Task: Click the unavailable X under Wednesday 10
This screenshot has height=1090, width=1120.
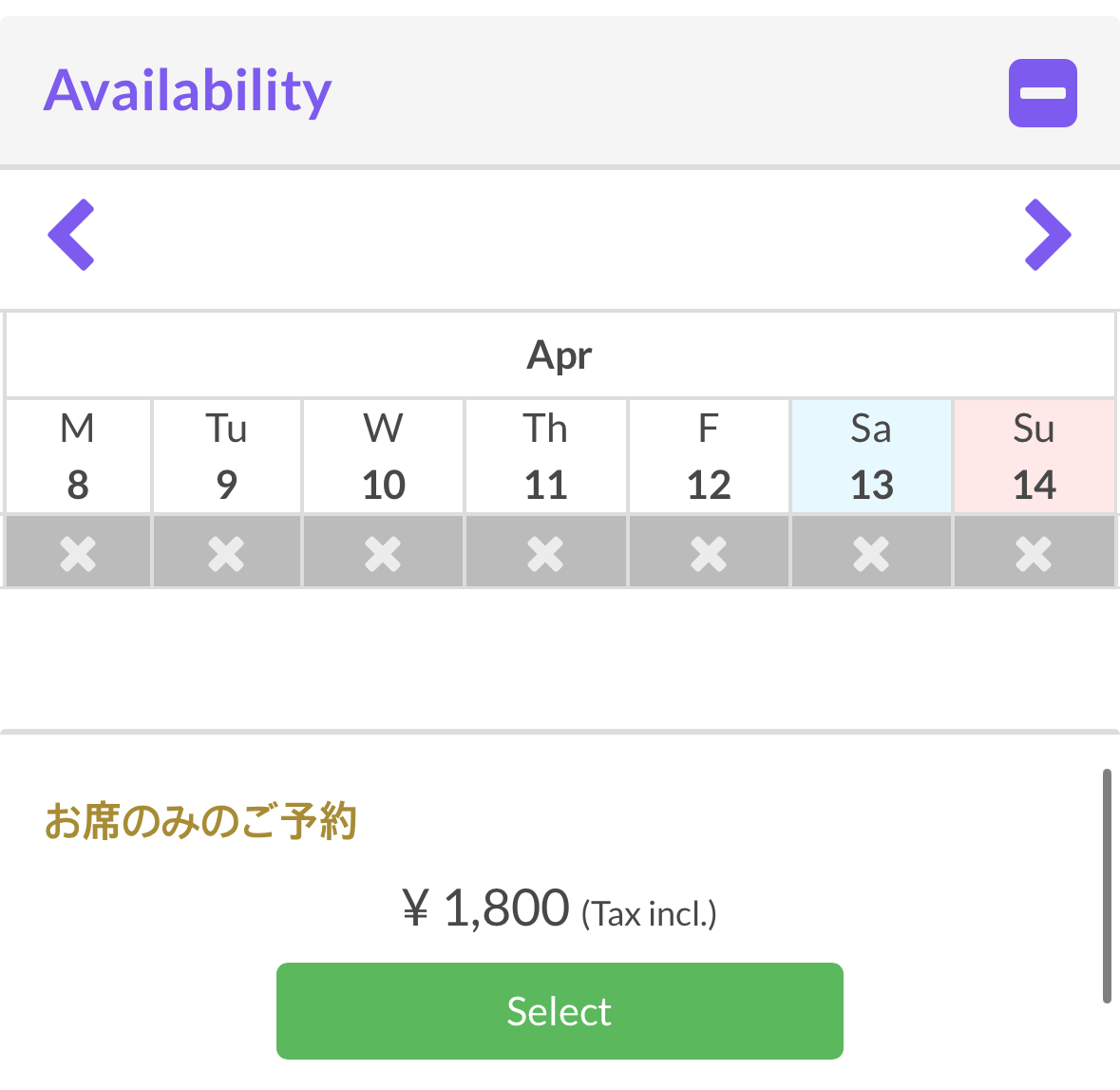Action: tap(384, 554)
